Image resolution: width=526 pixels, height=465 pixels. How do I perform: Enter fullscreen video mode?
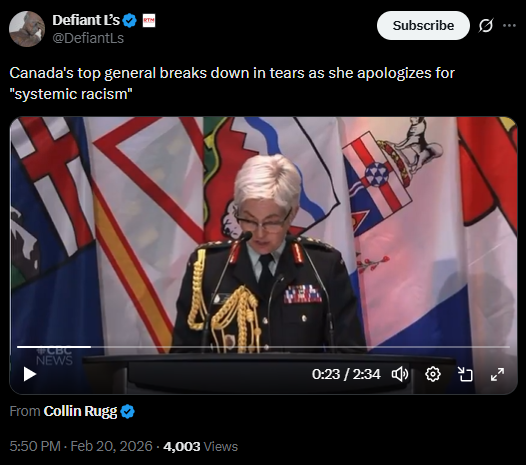[497, 374]
